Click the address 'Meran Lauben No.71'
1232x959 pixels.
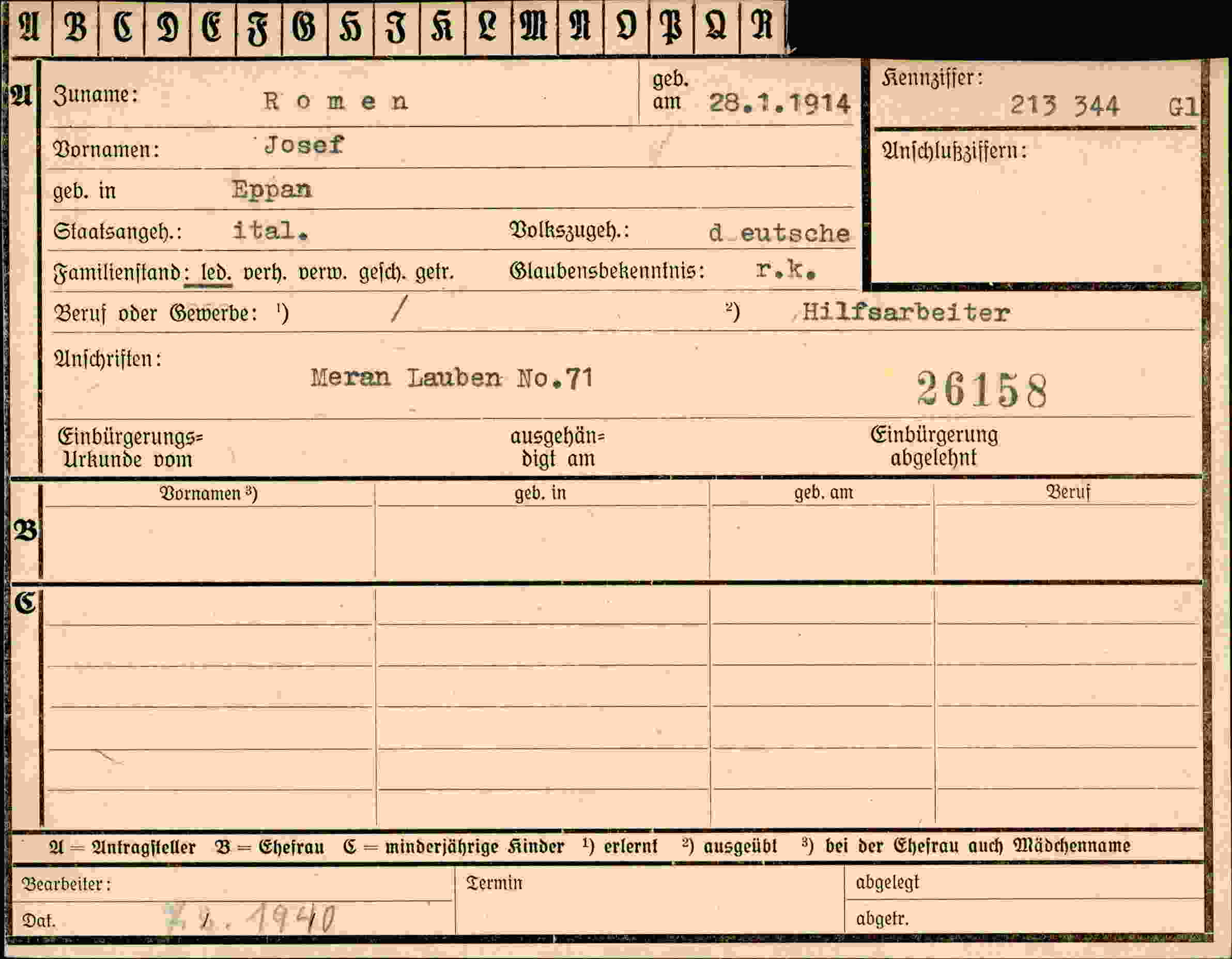[x=452, y=377]
